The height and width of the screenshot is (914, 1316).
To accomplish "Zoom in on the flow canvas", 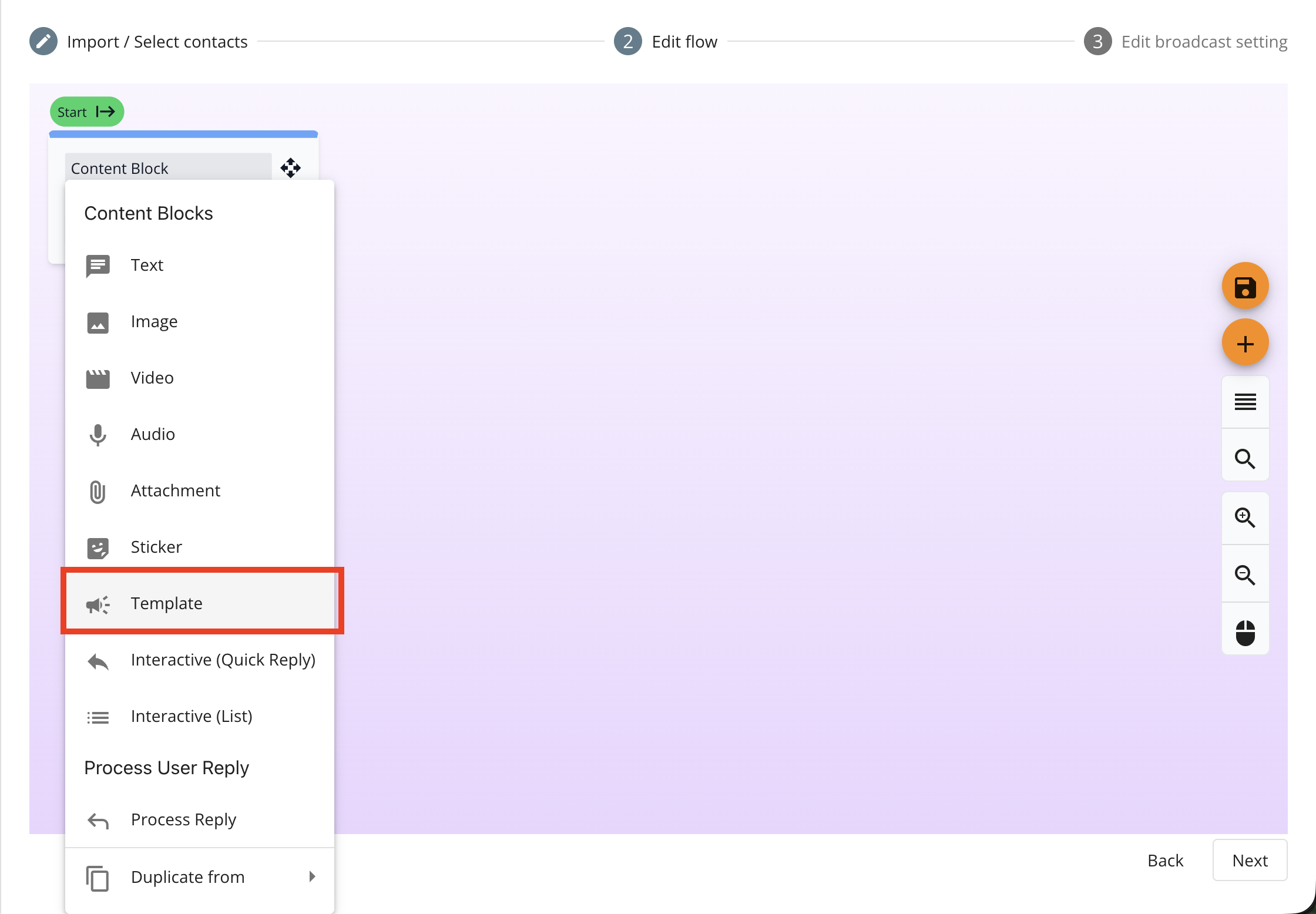I will coord(1245,518).
